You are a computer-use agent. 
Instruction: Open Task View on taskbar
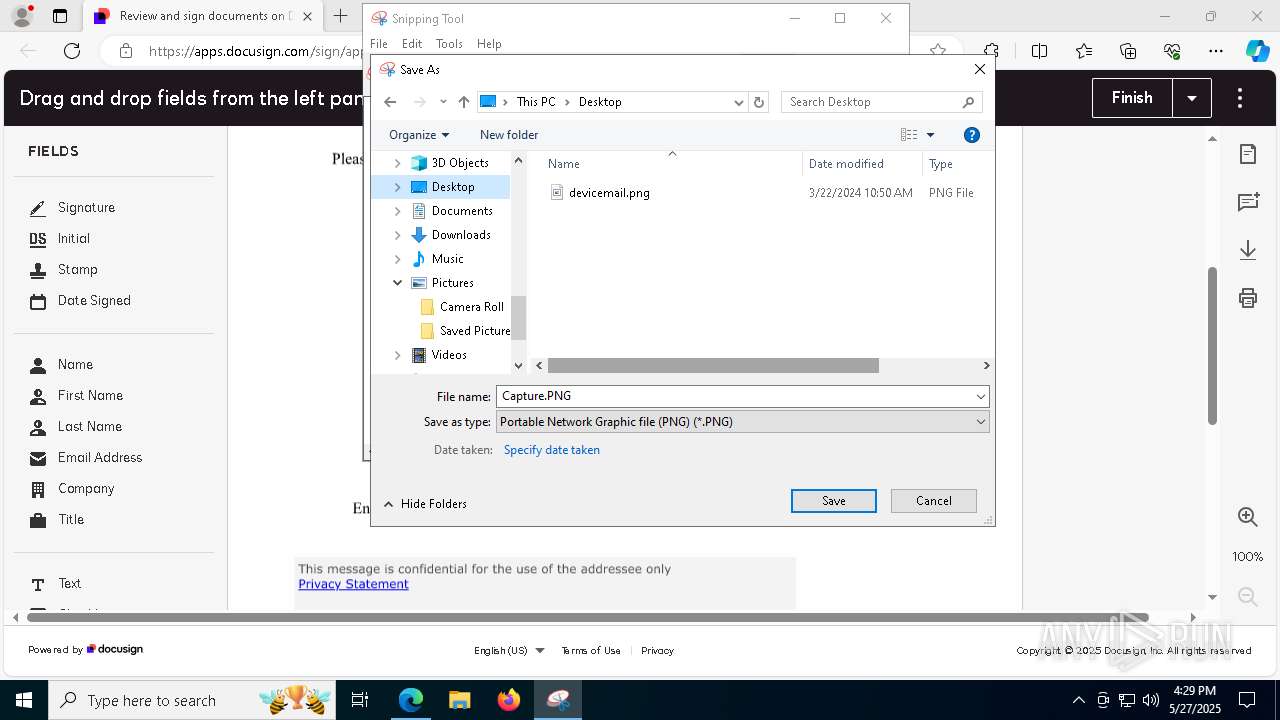[x=360, y=700]
